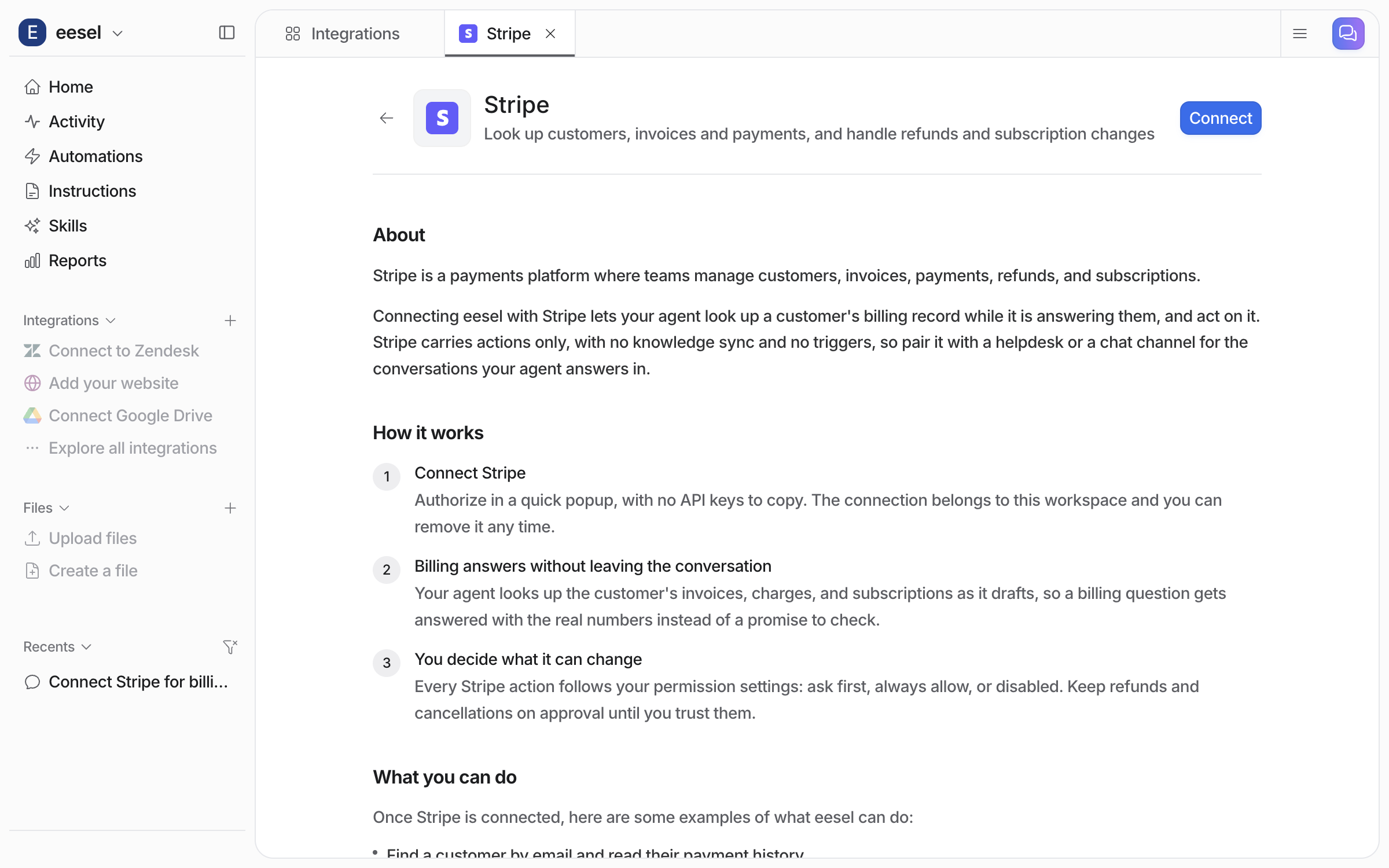This screenshot has width=1389, height=868.
Task: Click the Google Drive logo icon
Action: [x=32, y=415]
